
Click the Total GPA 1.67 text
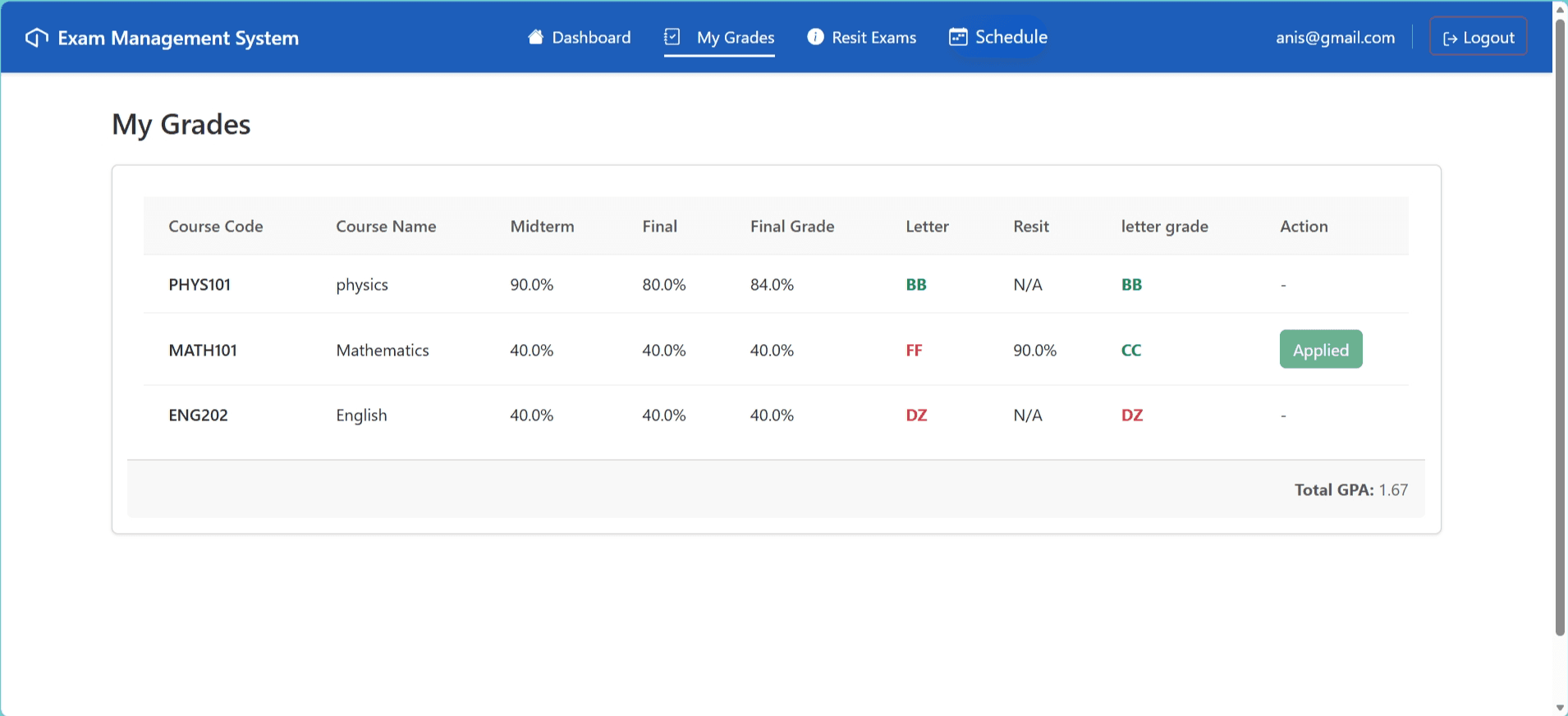1351,489
